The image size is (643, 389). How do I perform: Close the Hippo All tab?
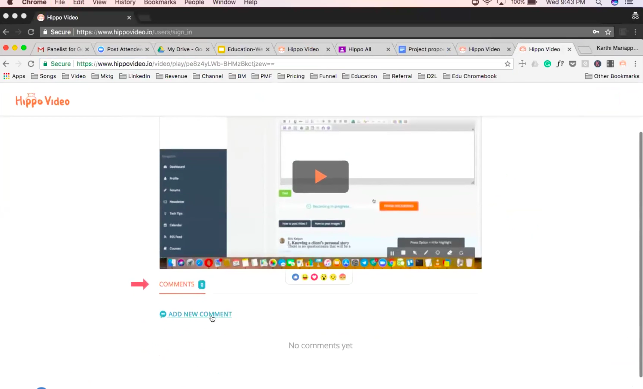click(388, 49)
